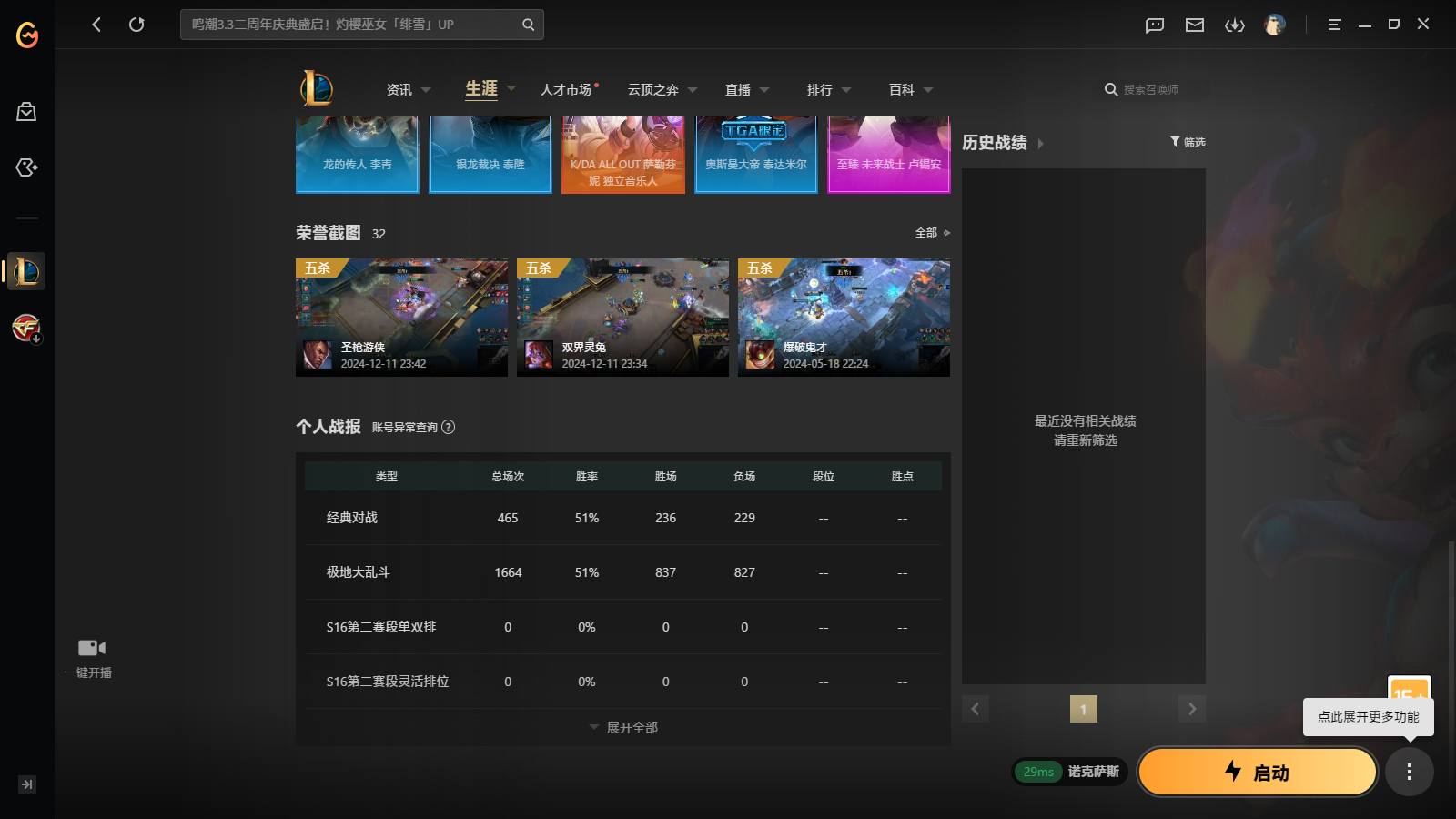
Task: Expand 历史战绩 with its arrow
Action: pyautogui.click(x=1041, y=144)
